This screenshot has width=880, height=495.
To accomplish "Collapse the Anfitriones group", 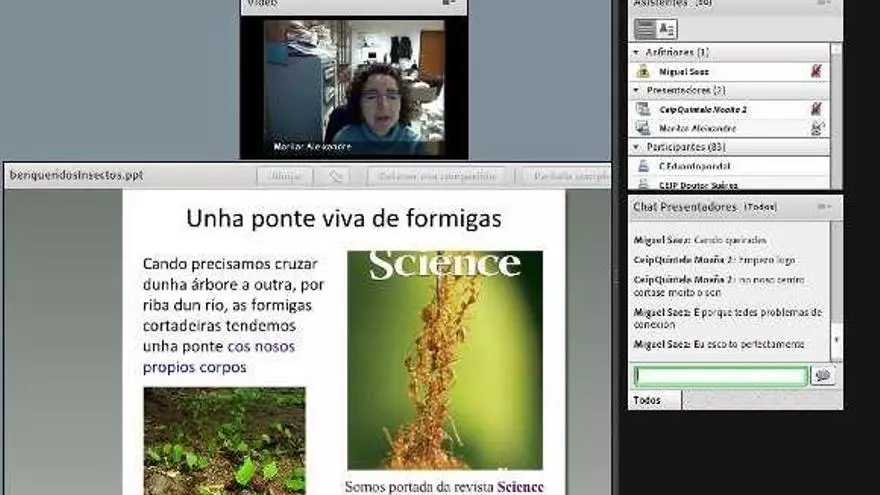I will click(x=637, y=52).
